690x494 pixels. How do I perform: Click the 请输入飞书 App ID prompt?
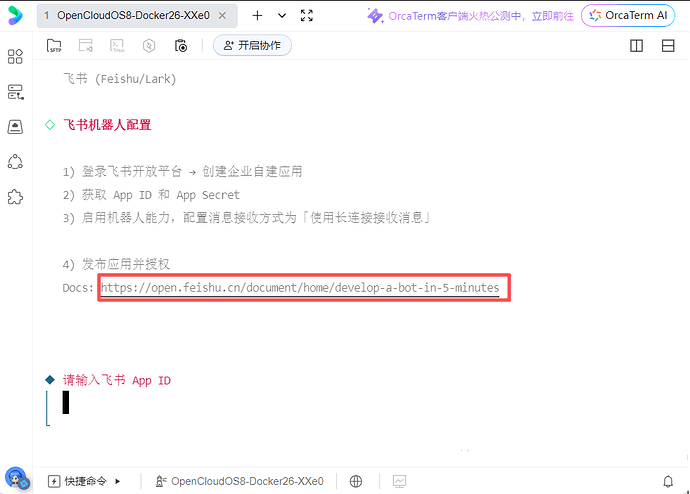tap(117, 380)
